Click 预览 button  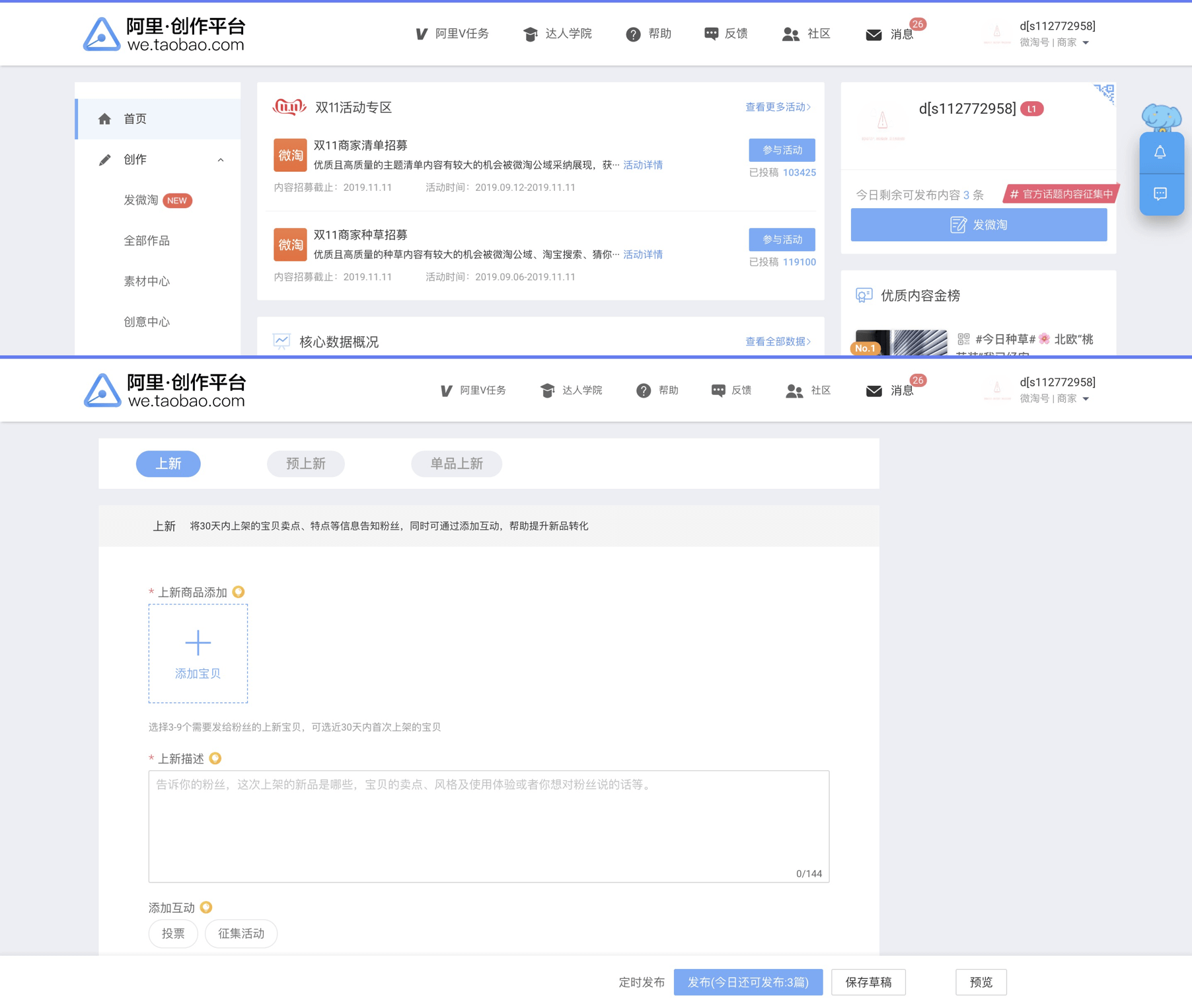click(x=981, y=982)
